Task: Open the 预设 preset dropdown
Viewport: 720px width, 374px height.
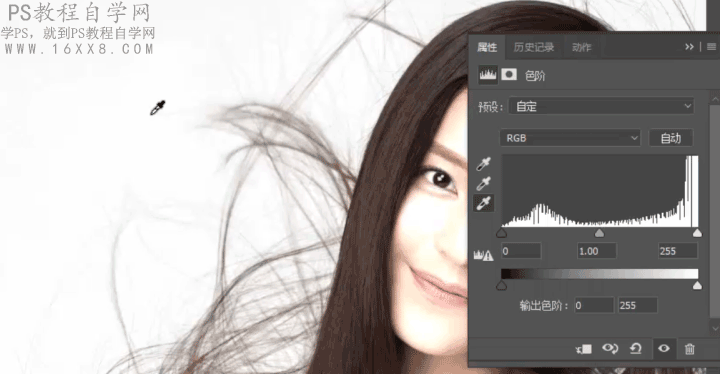Action: [x=602, y=107]
